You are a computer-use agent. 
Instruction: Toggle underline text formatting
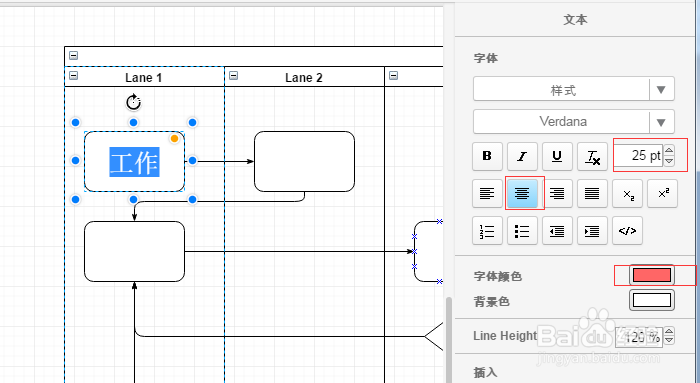[x=557, y=156]
